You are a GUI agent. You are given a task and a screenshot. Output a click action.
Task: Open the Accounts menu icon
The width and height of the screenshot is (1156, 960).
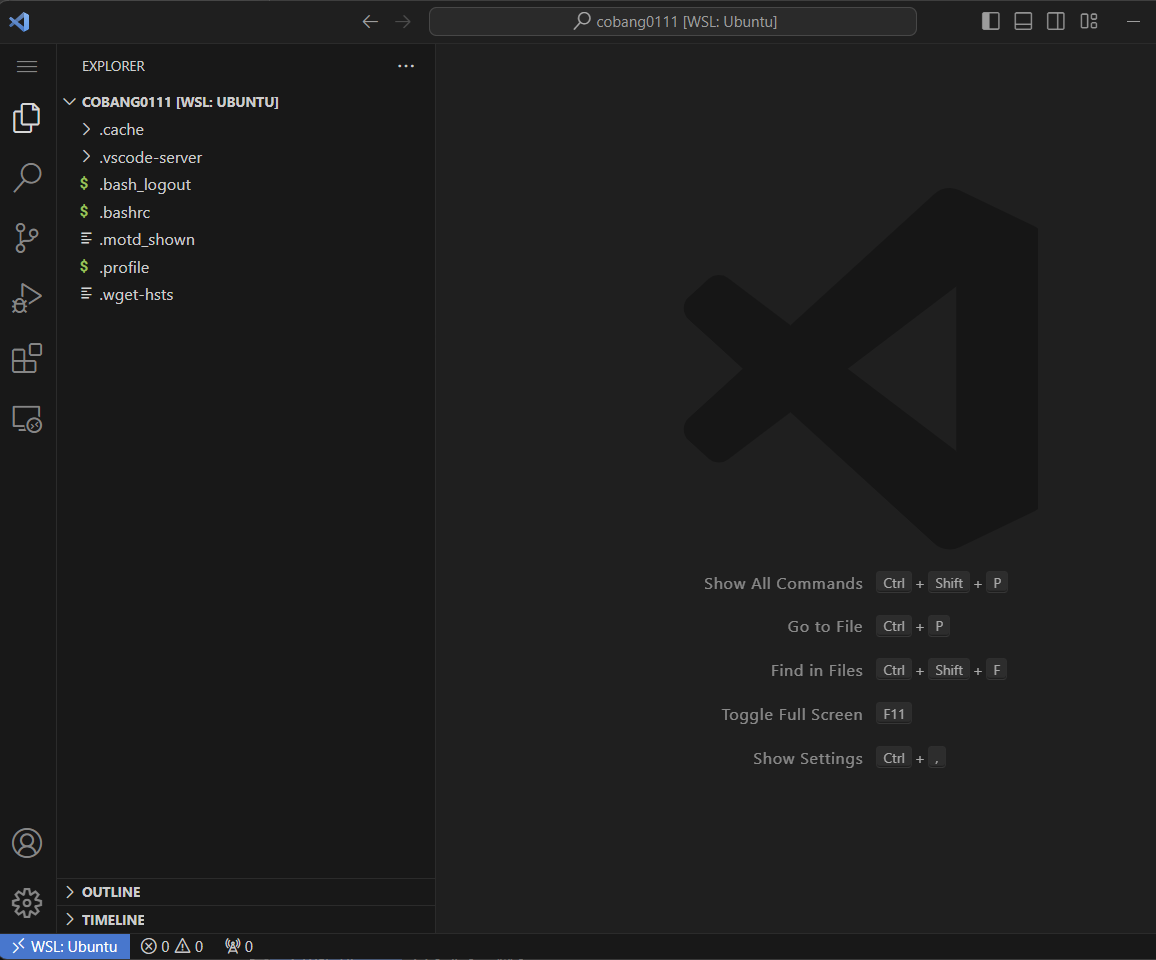(x=27, y=844)
